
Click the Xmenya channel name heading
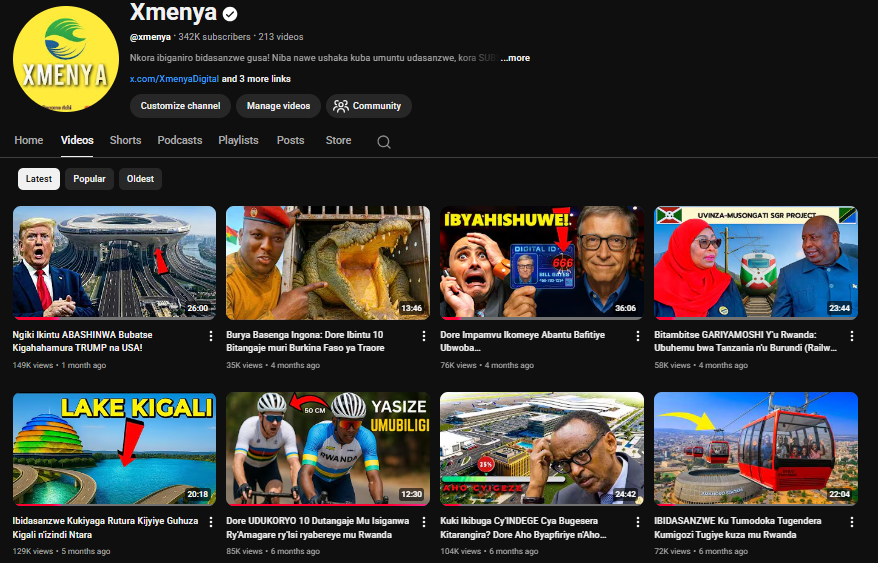pyautogui.click(x=173, y=12)
